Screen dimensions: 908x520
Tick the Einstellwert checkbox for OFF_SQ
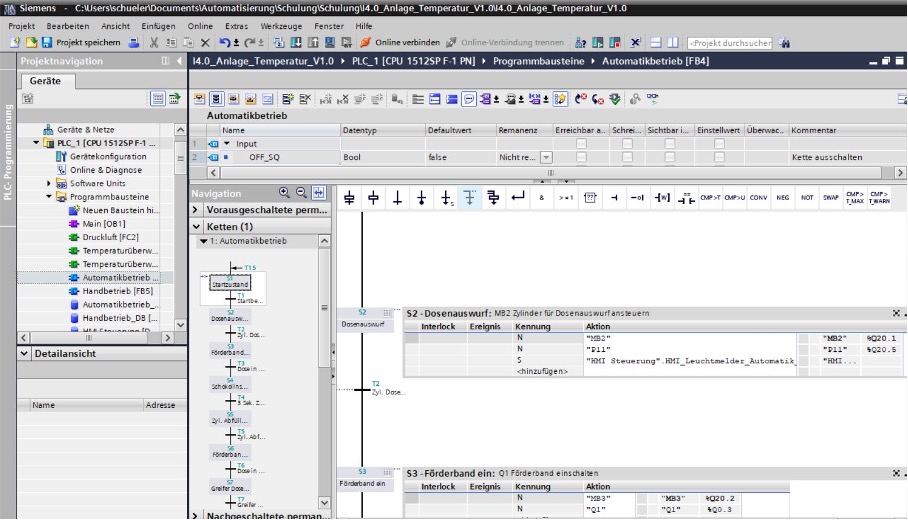[x=719, y=158]
